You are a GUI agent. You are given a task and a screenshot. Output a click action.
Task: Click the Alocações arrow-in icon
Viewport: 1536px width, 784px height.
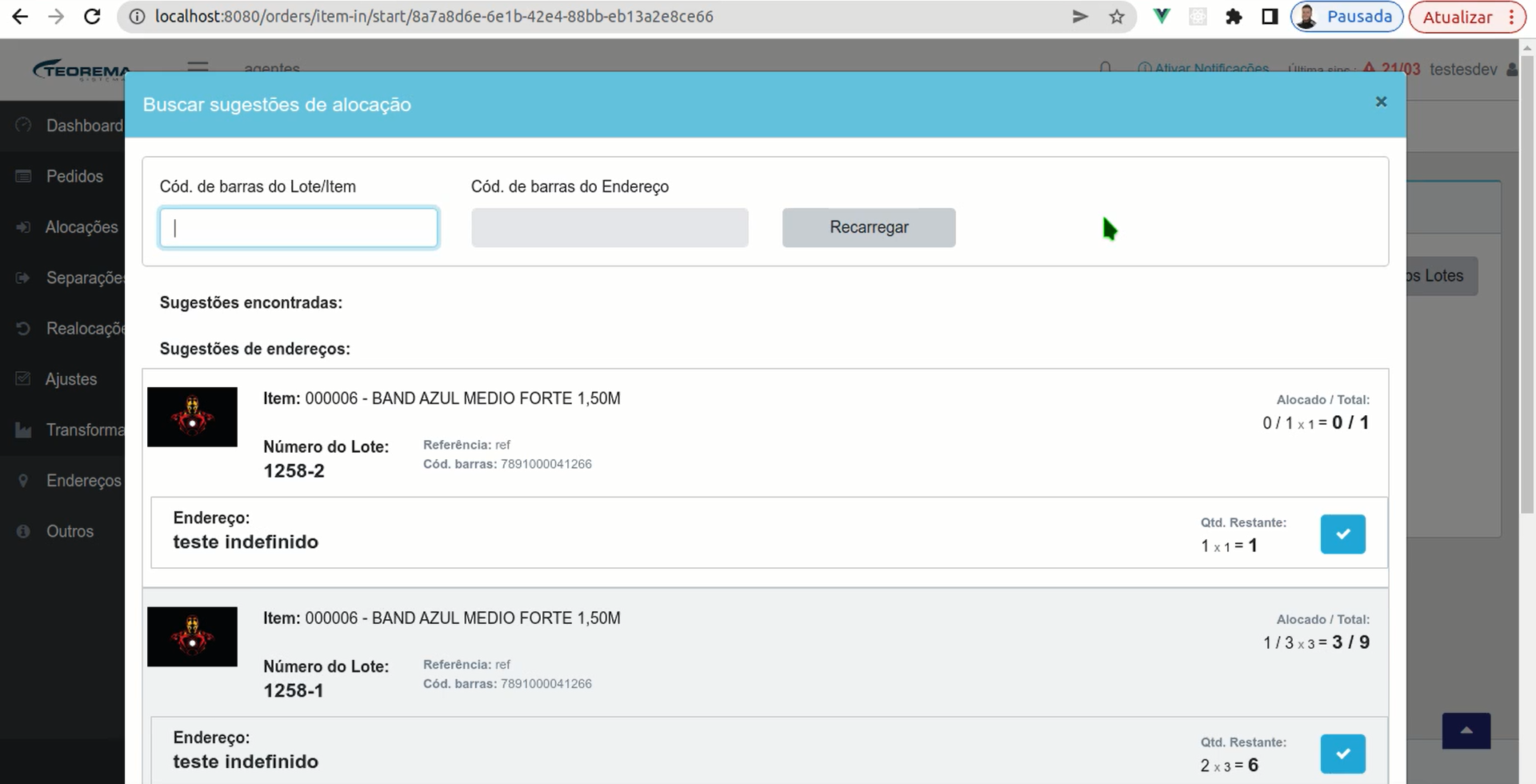pyautogui.click(x=23, y=227)
